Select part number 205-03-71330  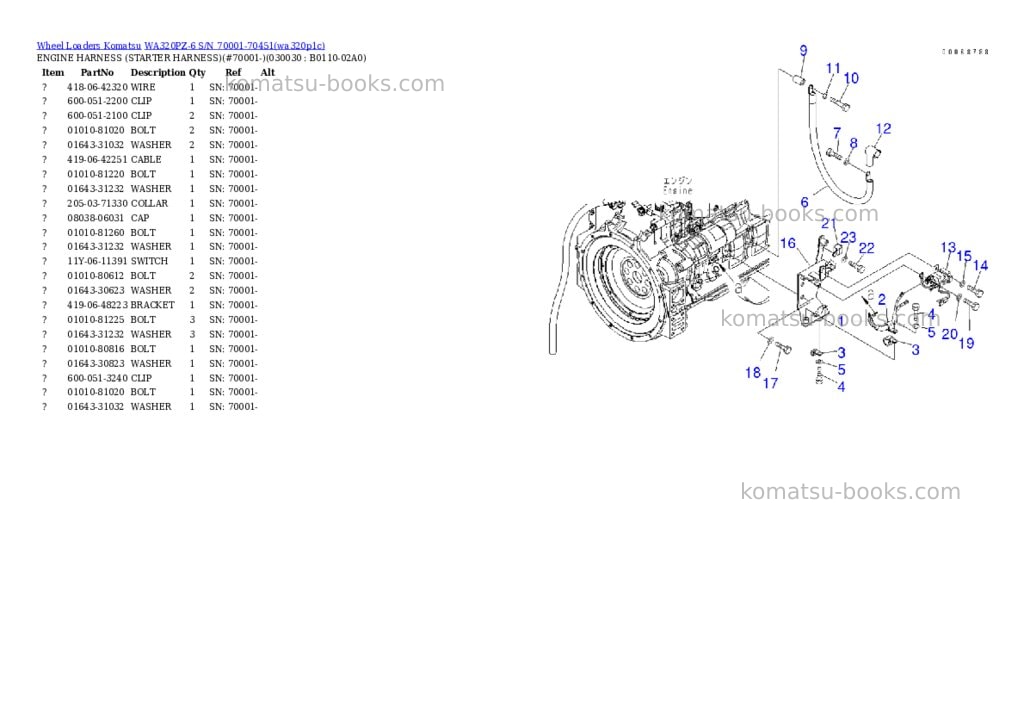point(97,203)
